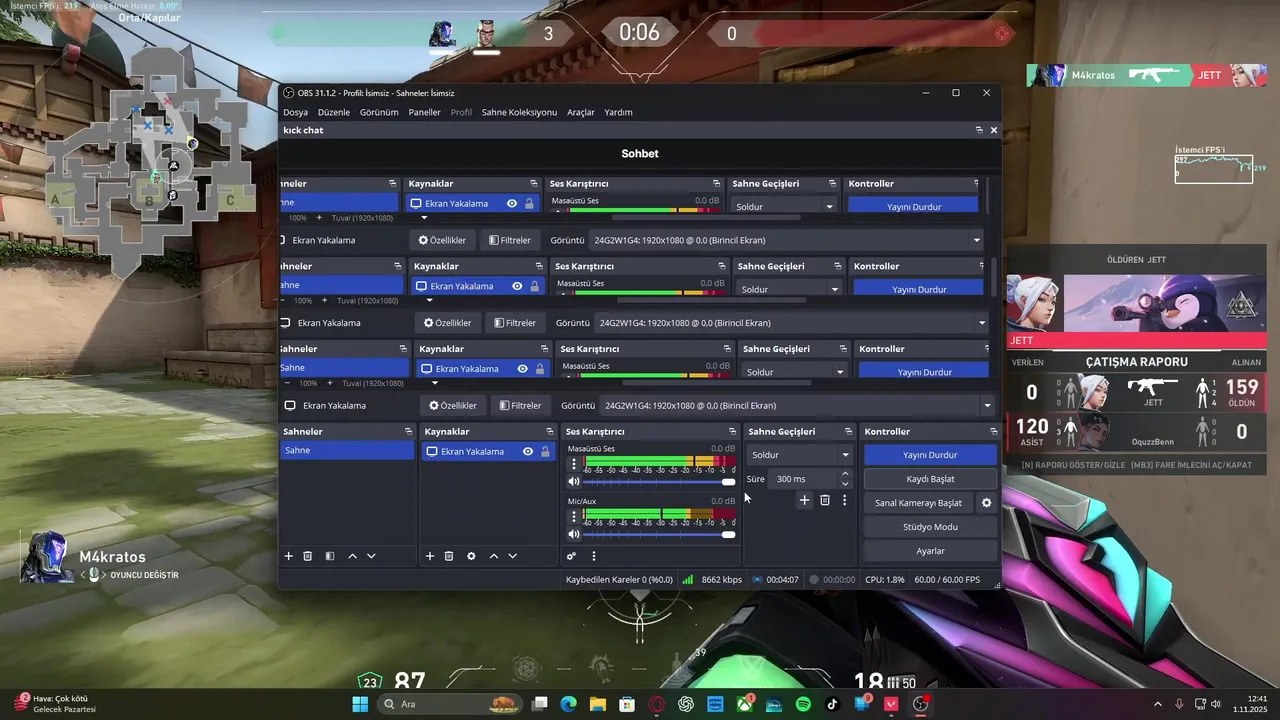Viewport: 1280px width, 720px height.
Task: Increase Süre duration with up arrow
Action: 845,474
